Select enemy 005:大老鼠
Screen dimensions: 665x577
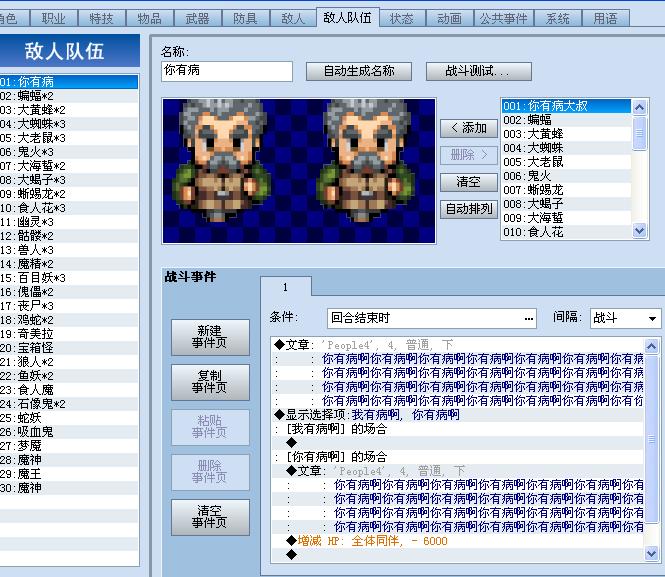(566, 162)
